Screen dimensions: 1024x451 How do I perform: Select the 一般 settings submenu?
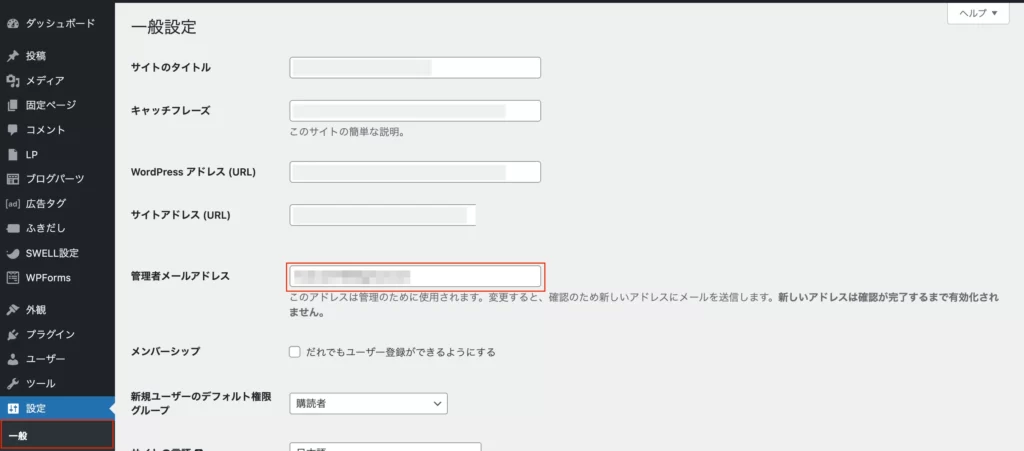click(57, 435)
